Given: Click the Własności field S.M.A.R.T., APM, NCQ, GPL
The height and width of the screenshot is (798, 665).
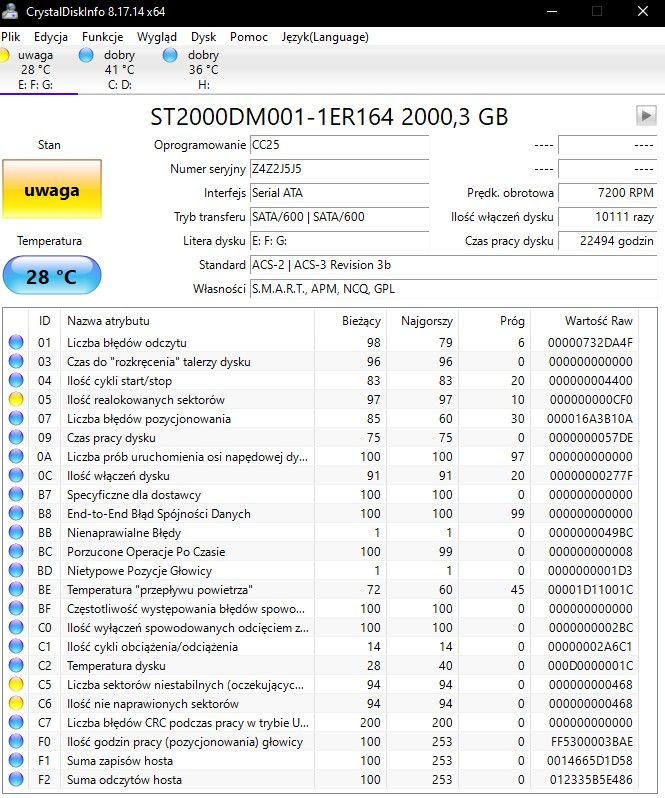Looking at the screenshot, I should click(453, 289).
